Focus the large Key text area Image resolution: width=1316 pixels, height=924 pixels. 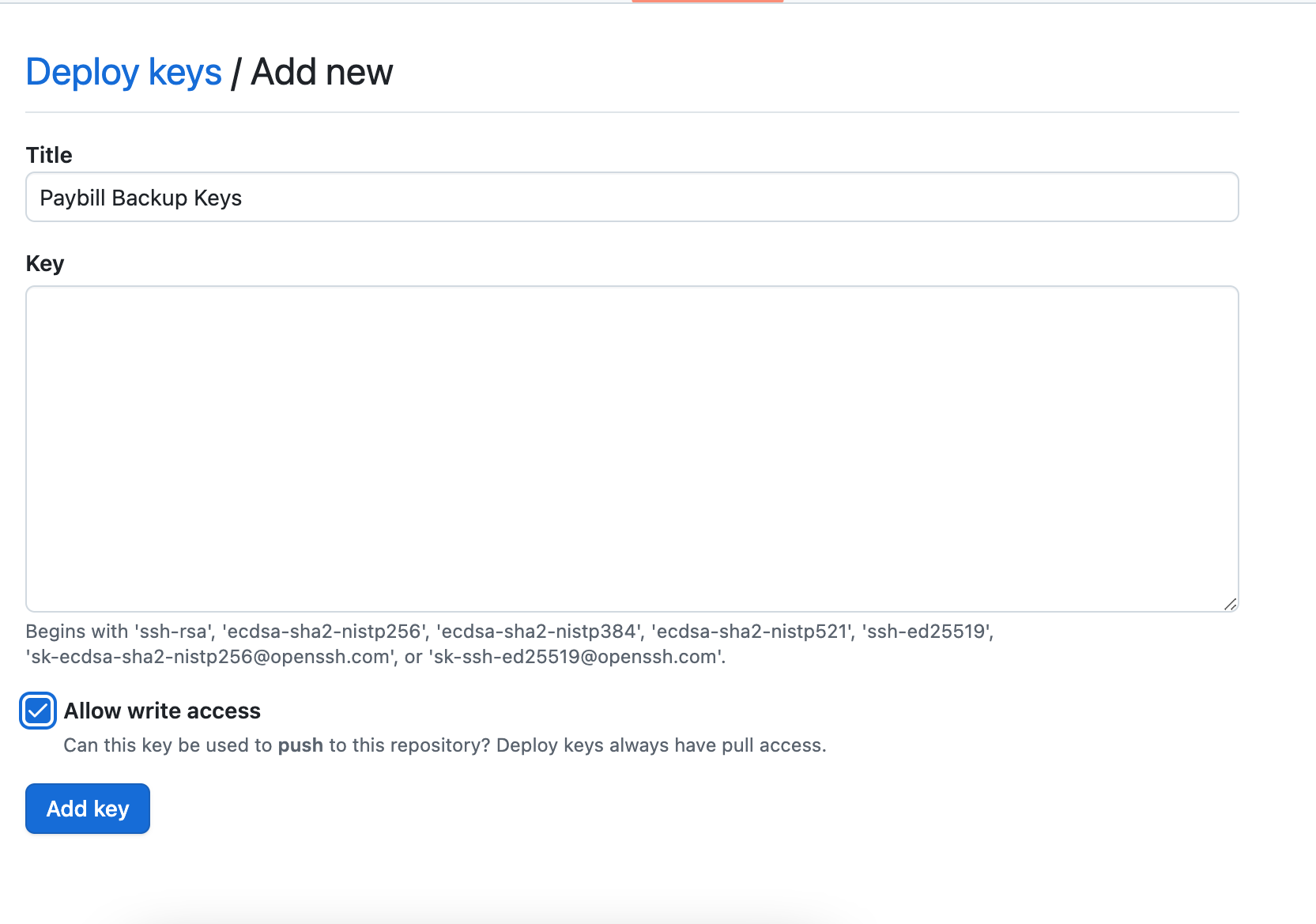[x=631, y=448]
